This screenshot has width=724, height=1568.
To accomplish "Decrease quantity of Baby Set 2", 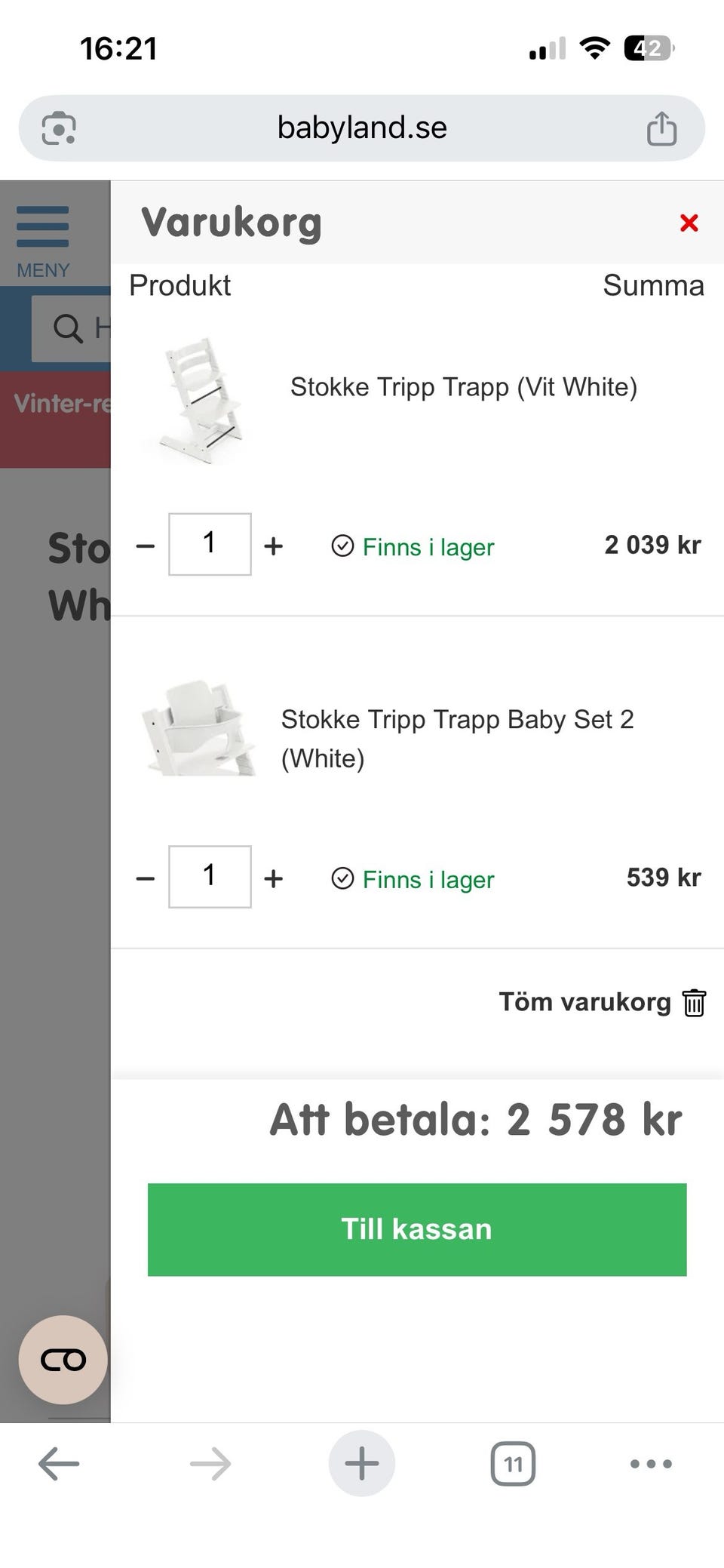I will [145, 878].
